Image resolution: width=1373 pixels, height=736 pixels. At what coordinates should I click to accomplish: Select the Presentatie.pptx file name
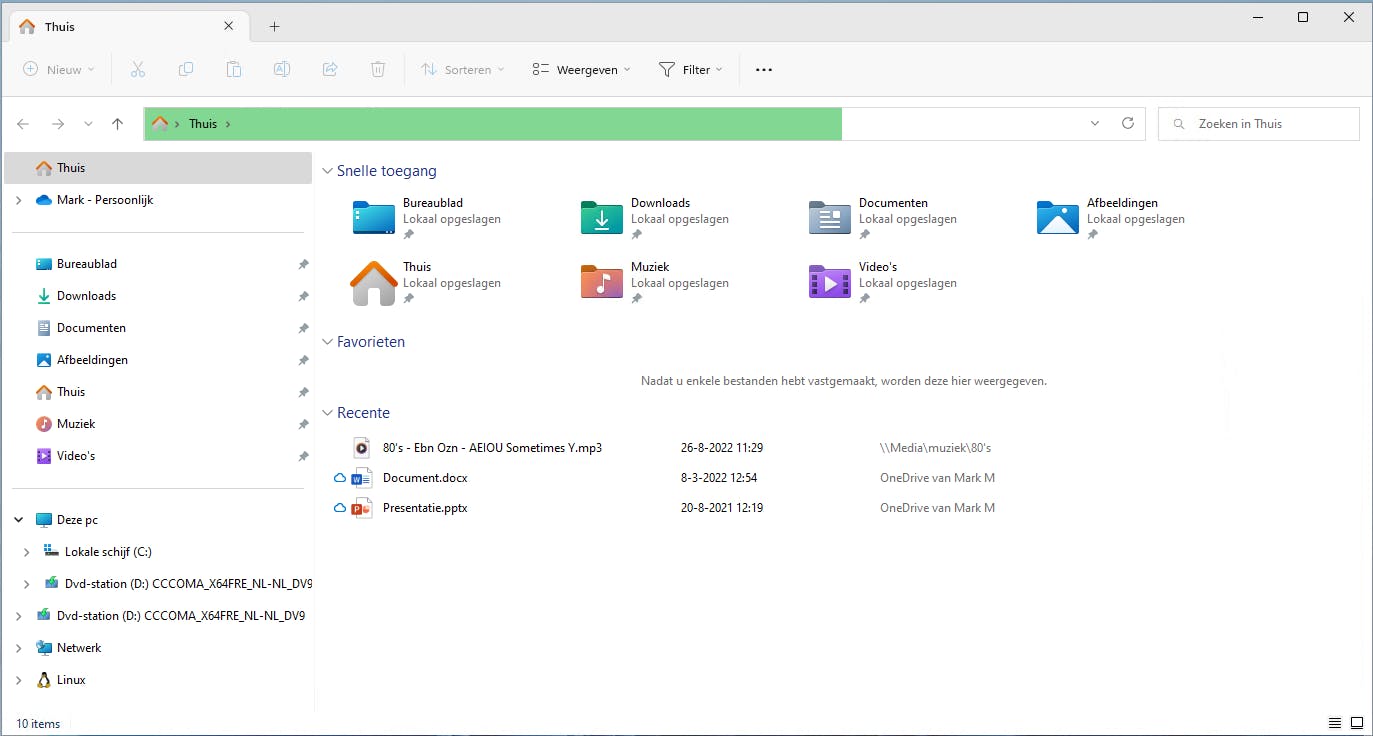425,508
